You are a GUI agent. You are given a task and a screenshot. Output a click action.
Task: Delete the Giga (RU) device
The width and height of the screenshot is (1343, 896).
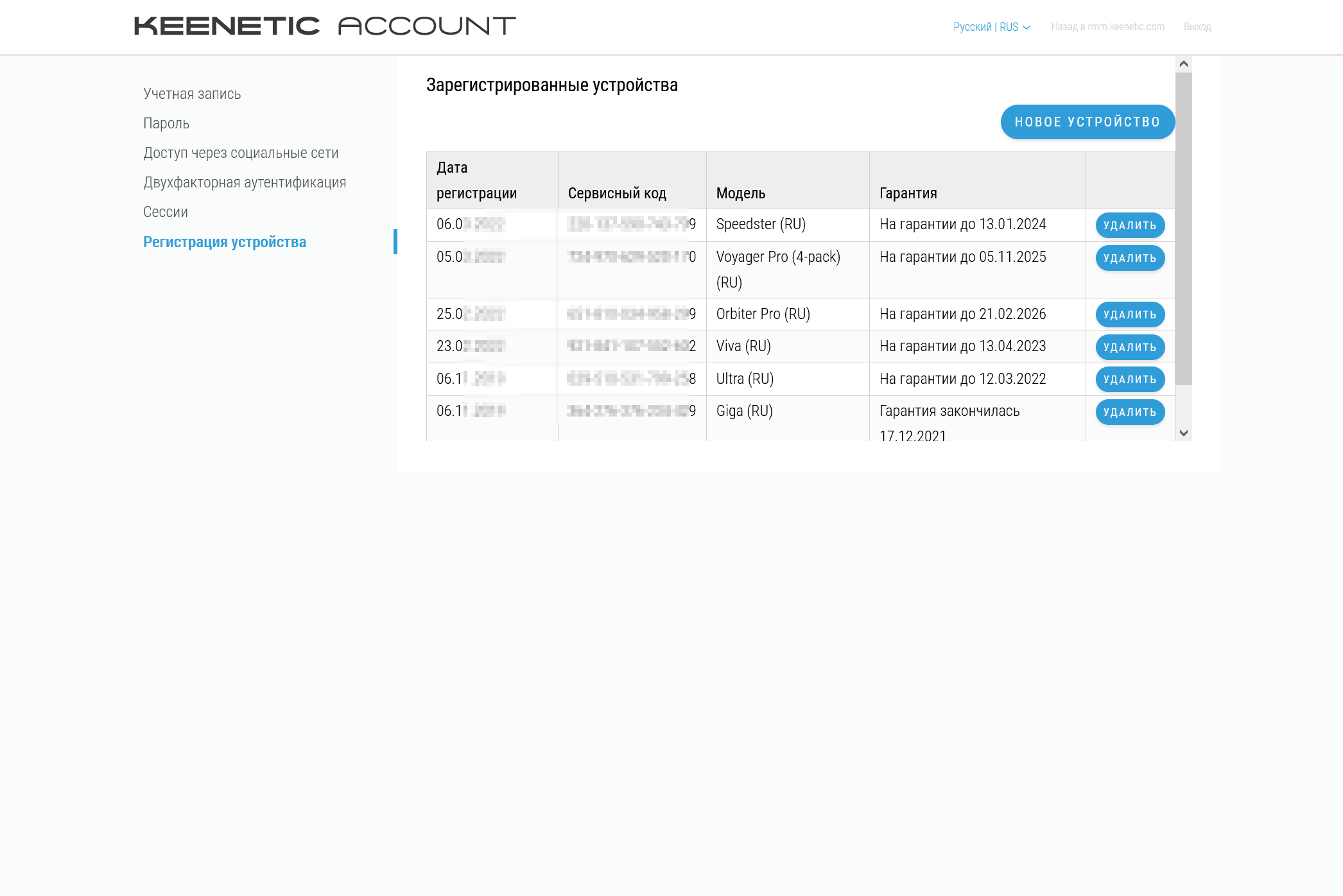click(1129, 412)
